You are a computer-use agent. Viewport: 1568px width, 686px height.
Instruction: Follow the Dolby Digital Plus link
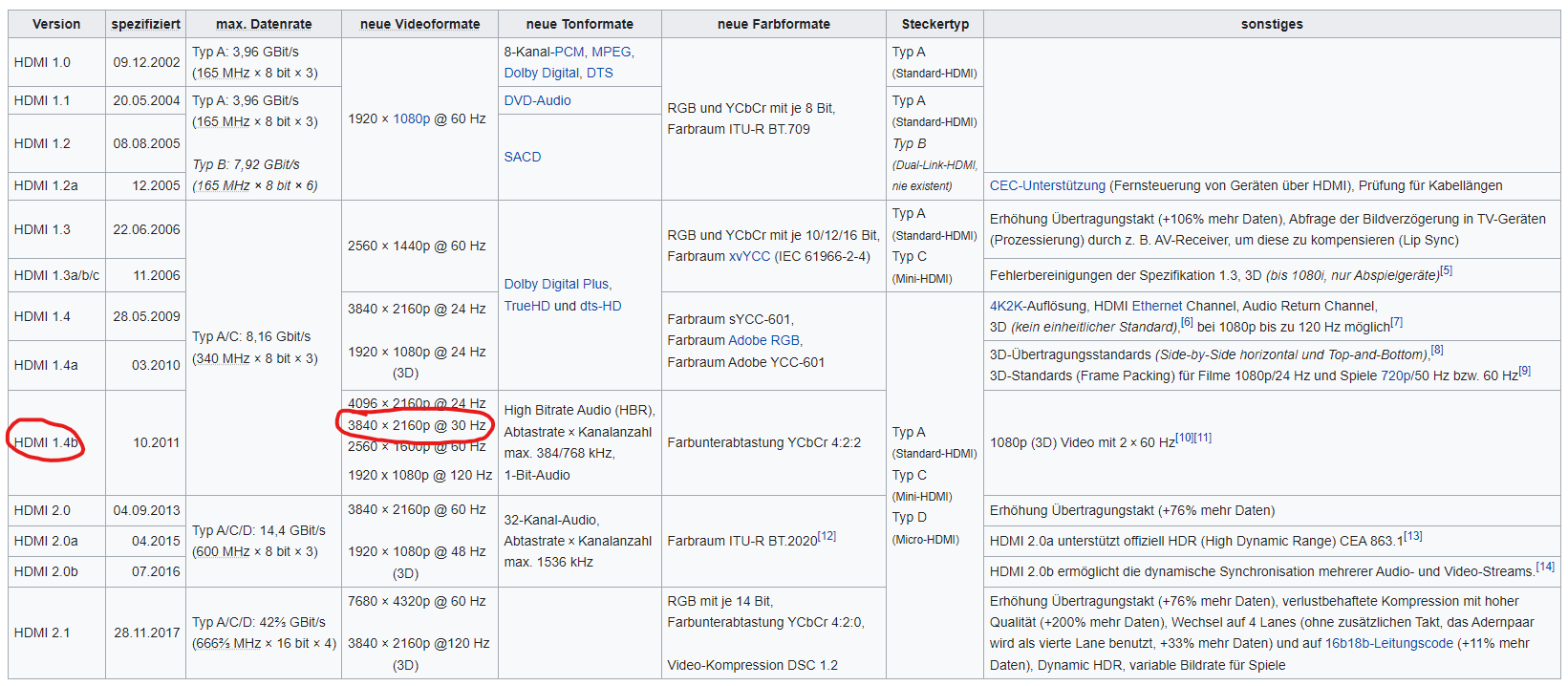click(556, 284)
